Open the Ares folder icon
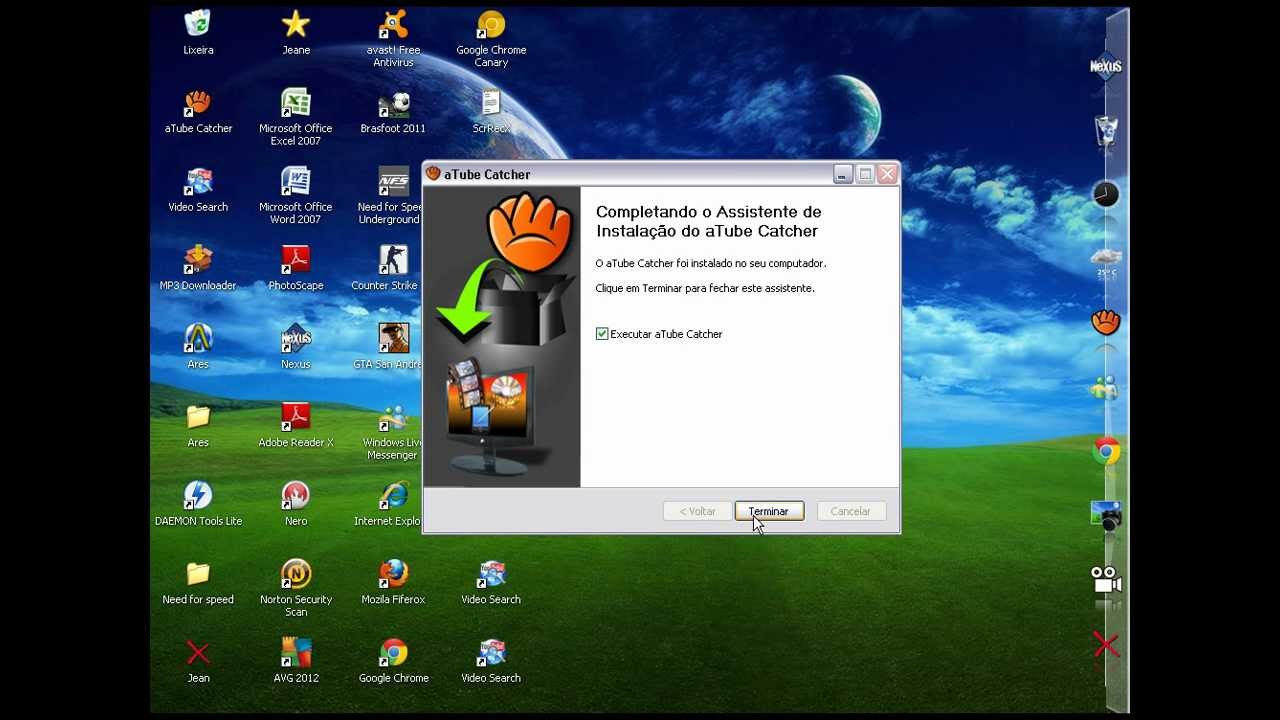The width and height of the screenshot is (1280, 720). coord(198,425)
